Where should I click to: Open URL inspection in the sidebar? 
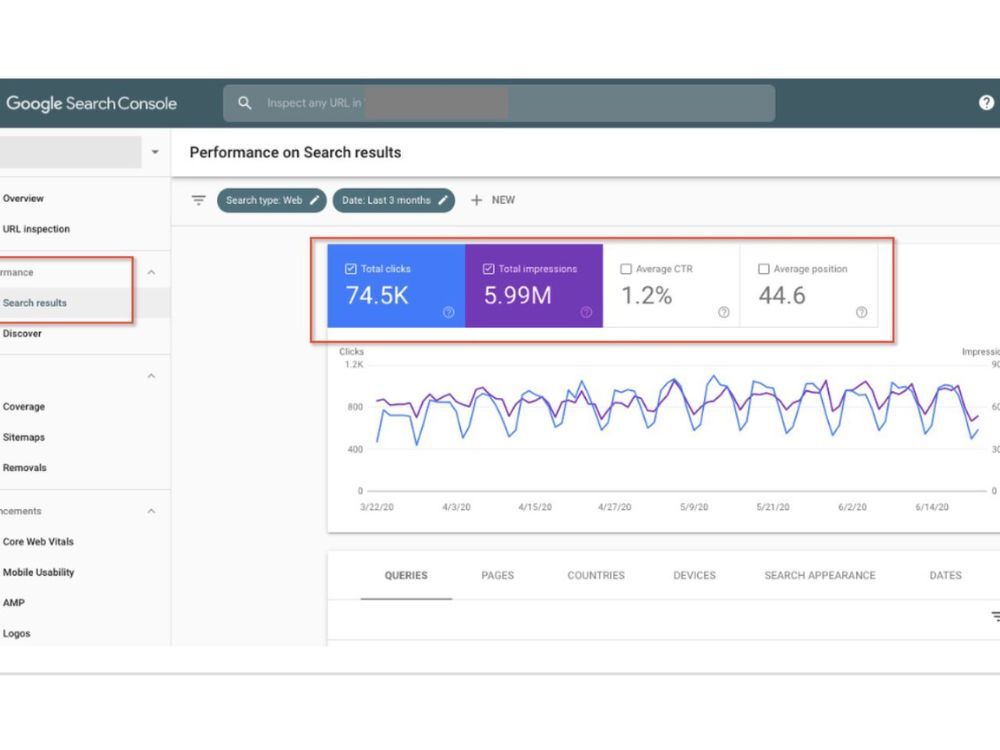[x=36, y=229]
